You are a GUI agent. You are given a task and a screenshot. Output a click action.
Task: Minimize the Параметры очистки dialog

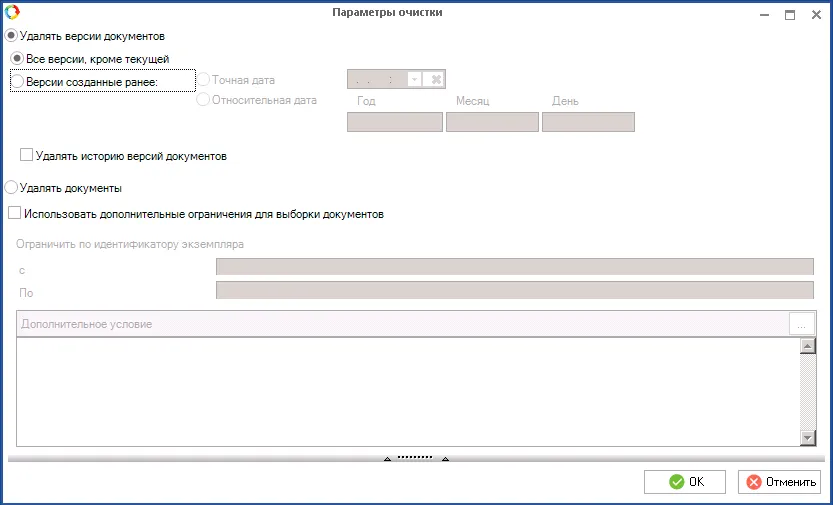763,15
